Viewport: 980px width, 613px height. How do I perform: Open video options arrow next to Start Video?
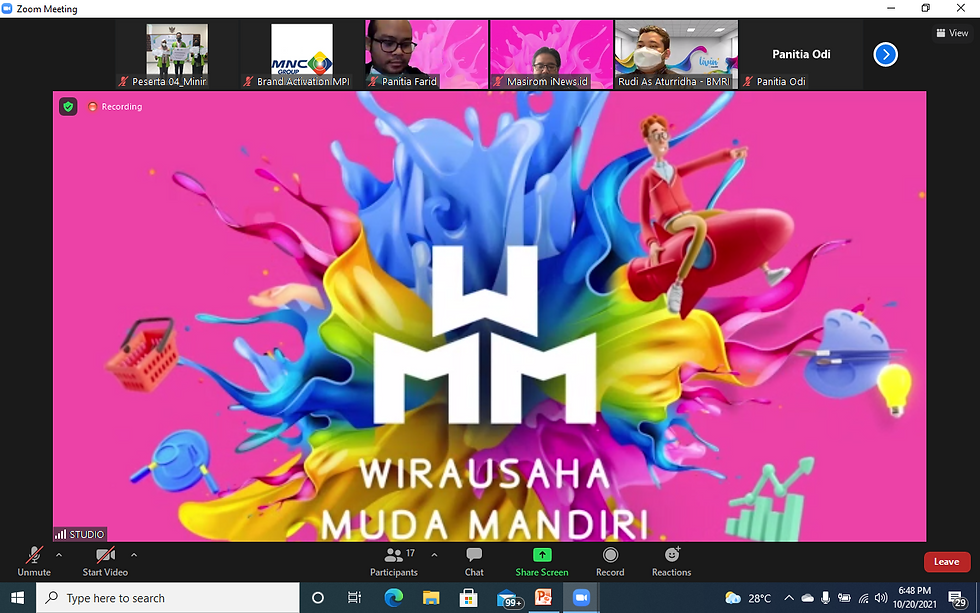(134, 555)
